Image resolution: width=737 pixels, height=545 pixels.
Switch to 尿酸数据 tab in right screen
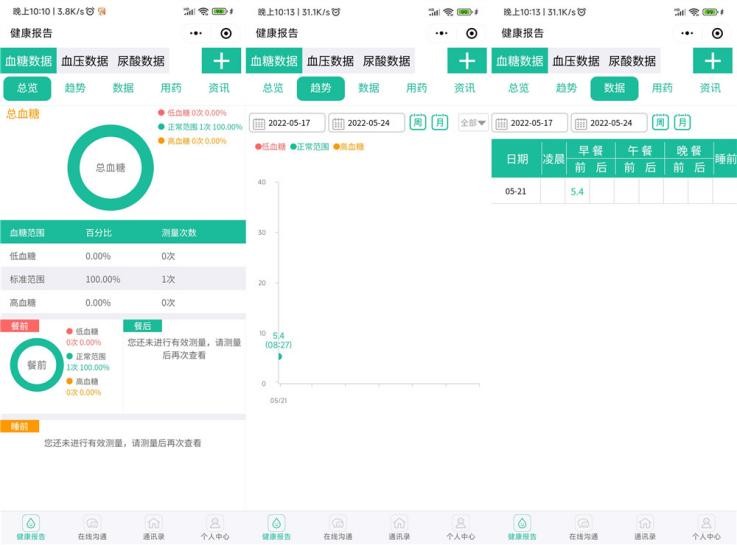pos(632,61)
